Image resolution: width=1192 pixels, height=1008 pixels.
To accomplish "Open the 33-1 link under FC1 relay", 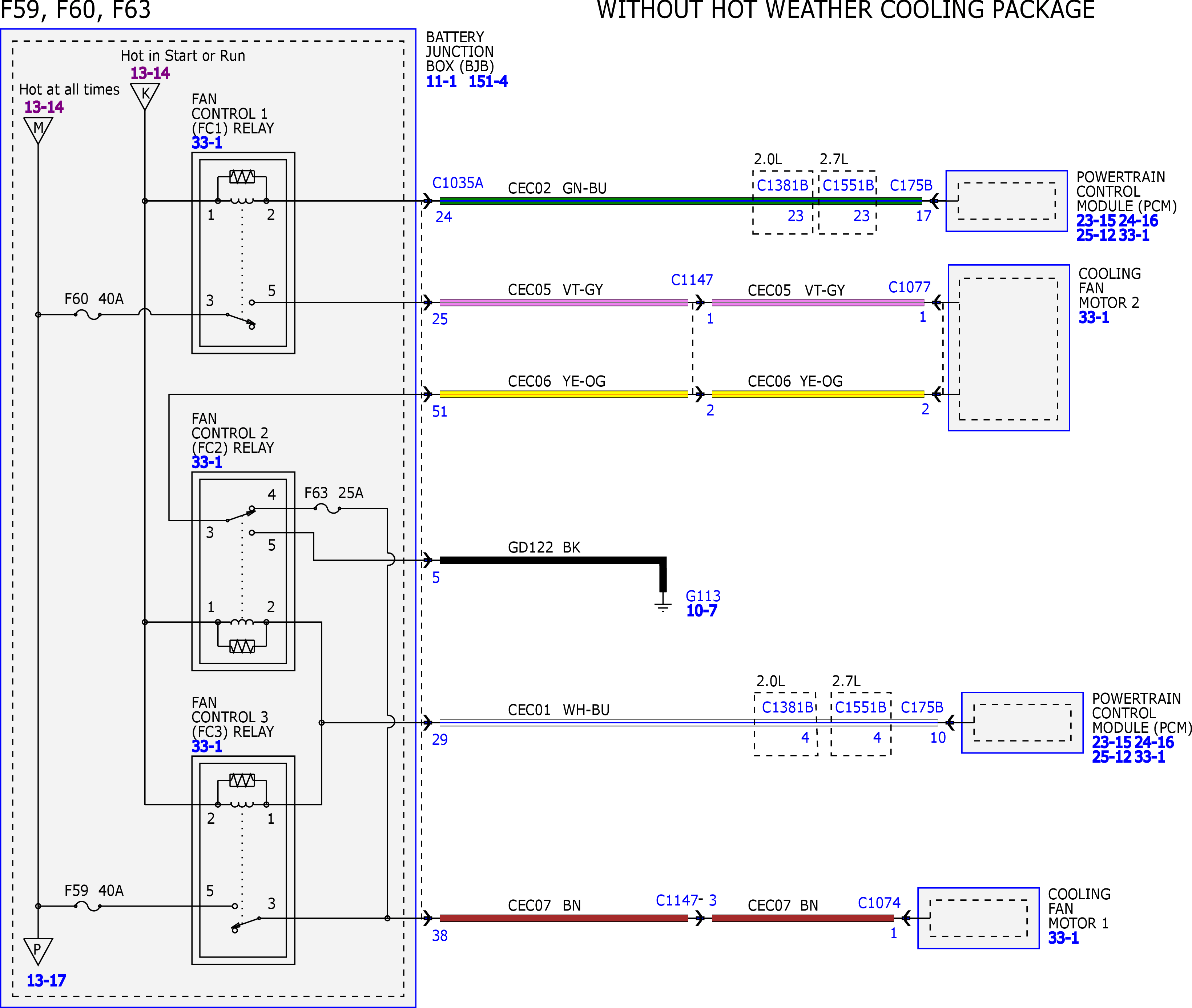I will pyautogui.click(x=207, y=143).
